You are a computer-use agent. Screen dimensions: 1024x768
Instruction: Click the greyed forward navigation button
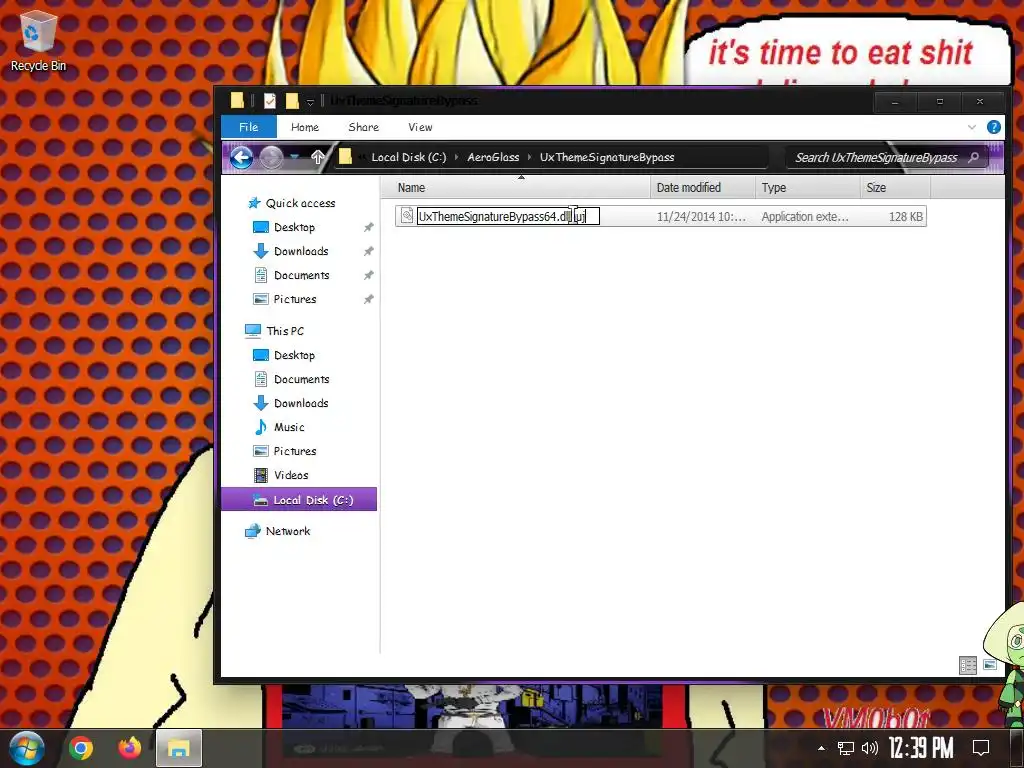click(x=271, y=157)
